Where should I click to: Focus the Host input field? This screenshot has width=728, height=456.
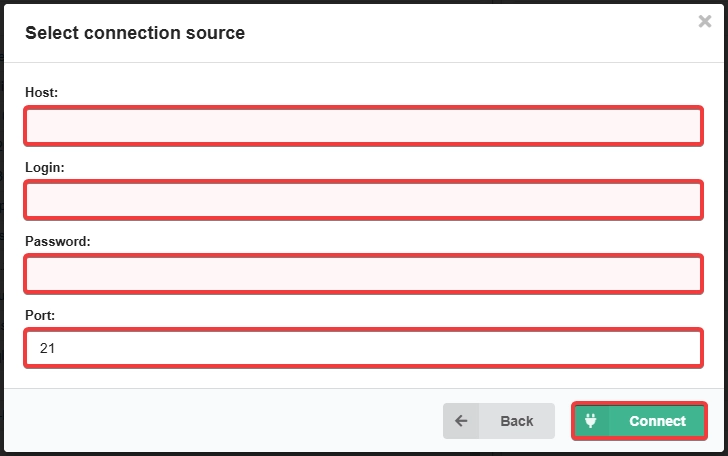(x=364, y=126)
